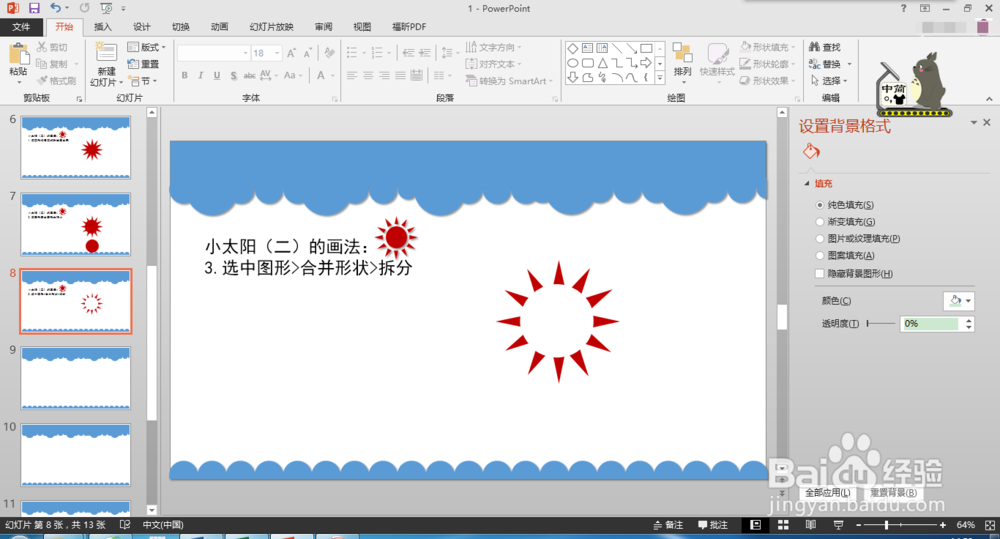Click the Save icon in quick access toolbar
1000x539 pixels.
[x=34, y=8]
